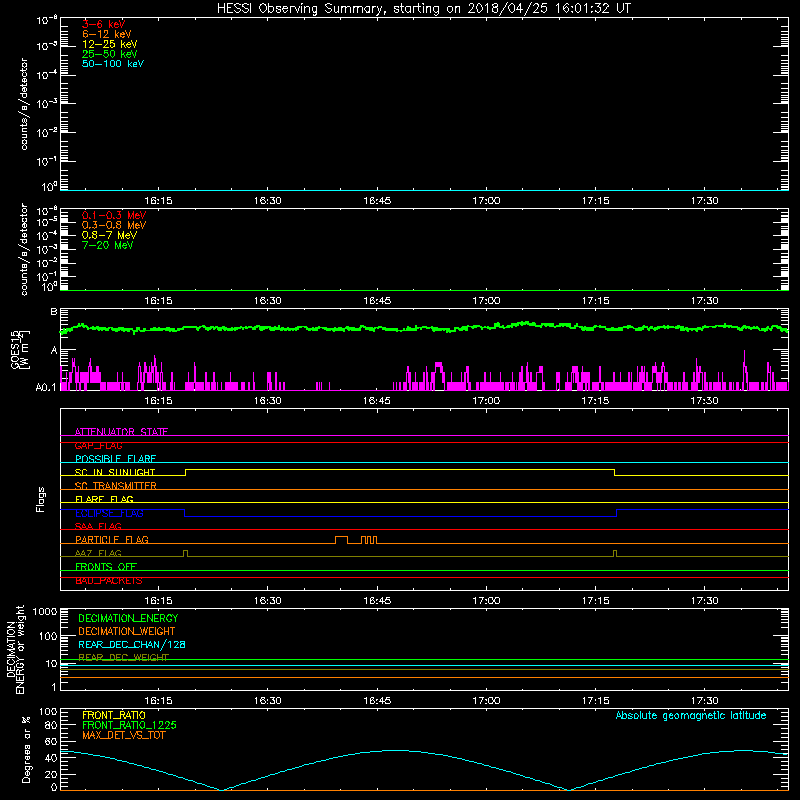Click the DECIMATION_ENERGY legend label
Screen dimensions: 800x800
point(128,618)
